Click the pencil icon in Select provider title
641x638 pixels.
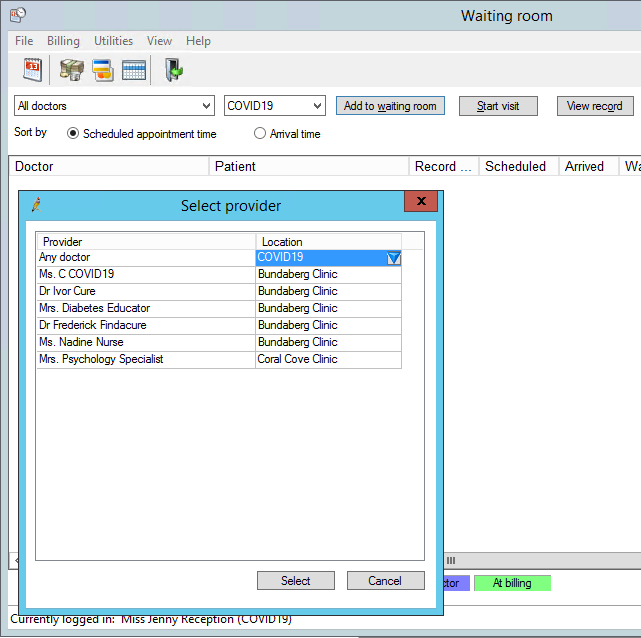point(36,205)
